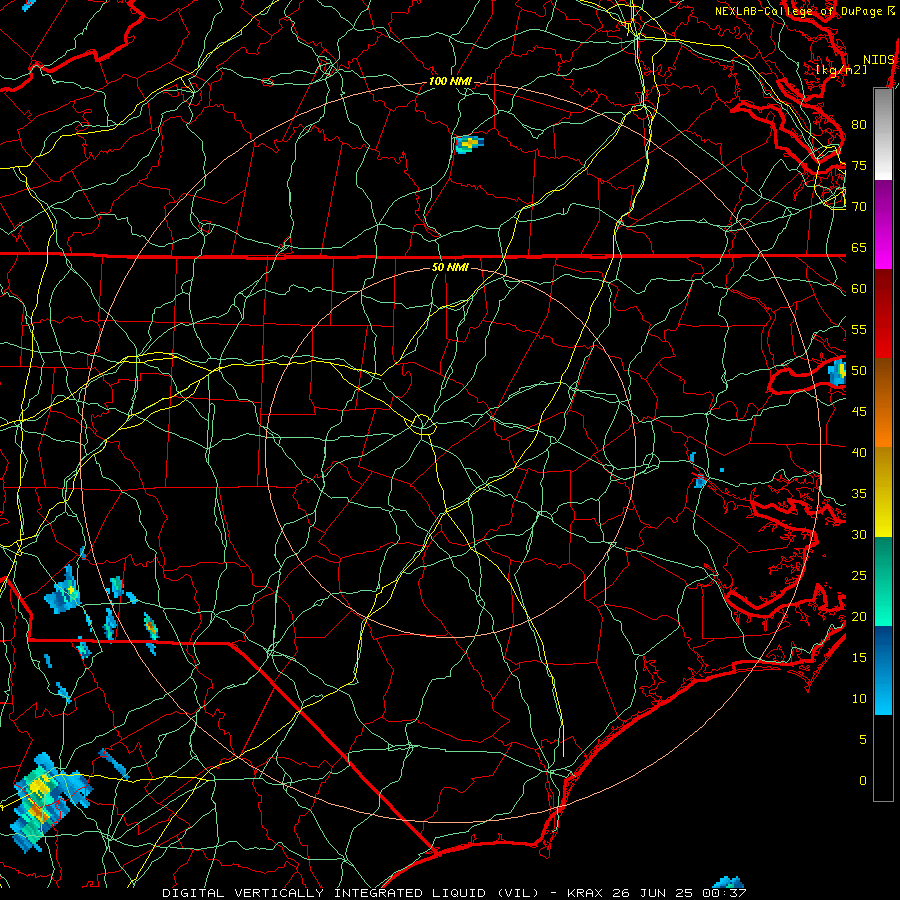The image size is (900, 900).
Task: Click the yellow band of the legend
Action: click(883, 492)
